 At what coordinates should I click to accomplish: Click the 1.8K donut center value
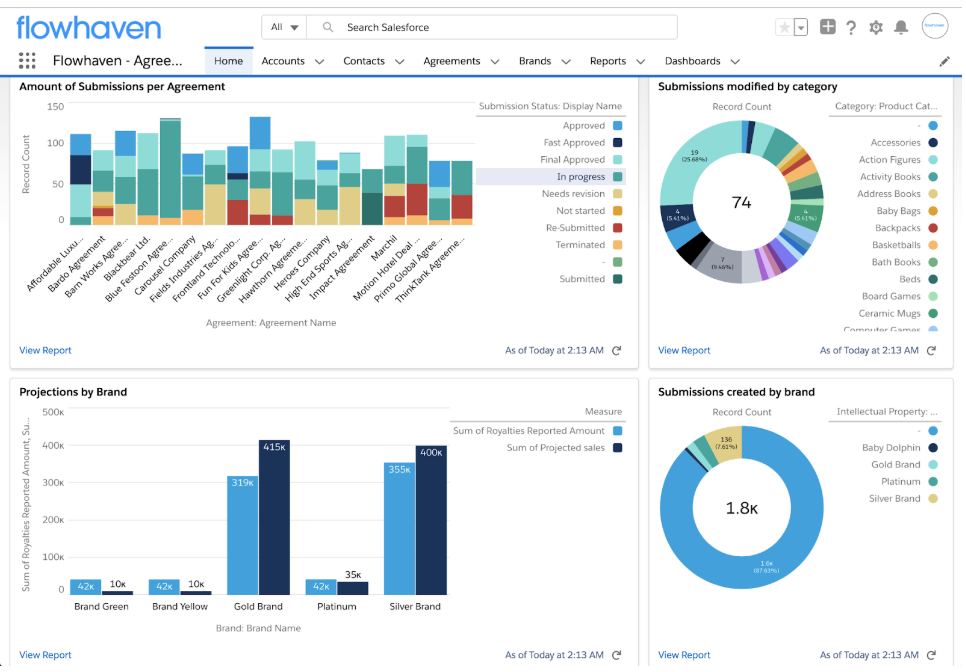click(x=741, y=508)
